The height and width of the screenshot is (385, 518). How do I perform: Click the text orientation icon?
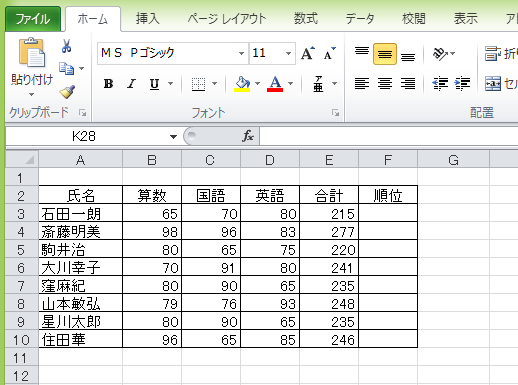pyautogui.click(x=439, y=54)
